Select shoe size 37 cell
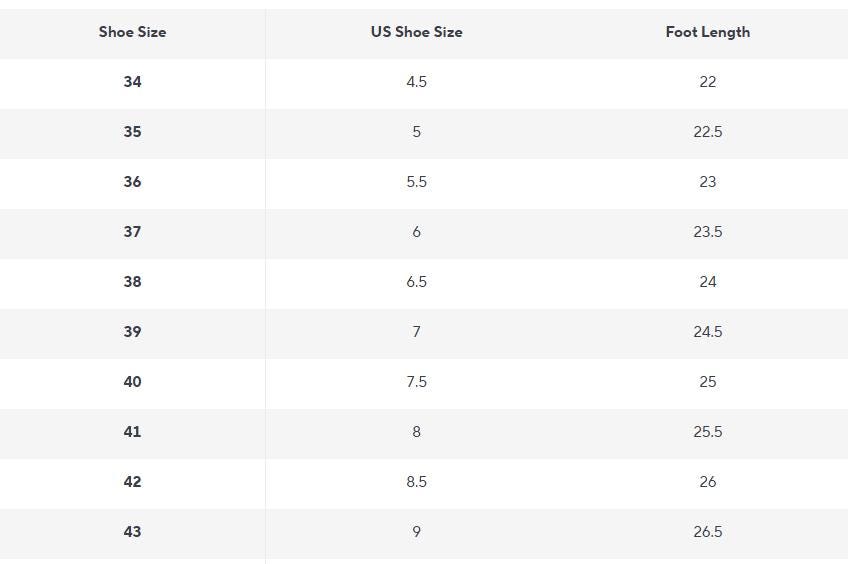 (132, 232)
